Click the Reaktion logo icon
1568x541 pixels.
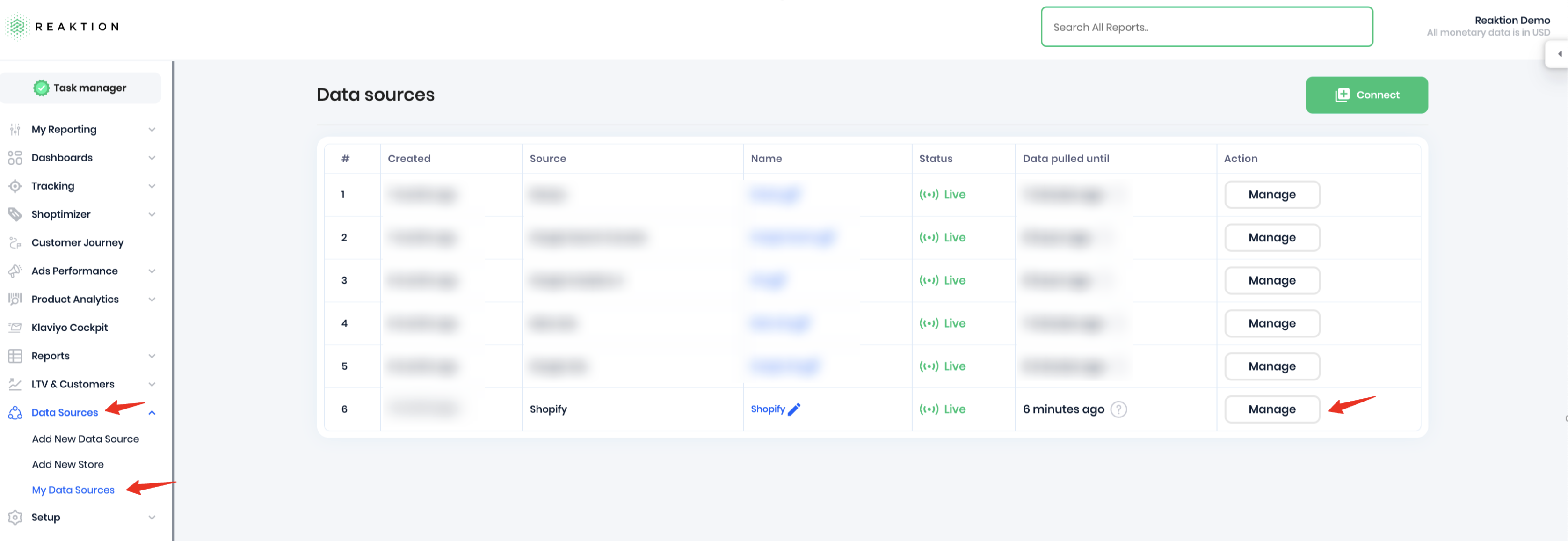coord(17,26)
